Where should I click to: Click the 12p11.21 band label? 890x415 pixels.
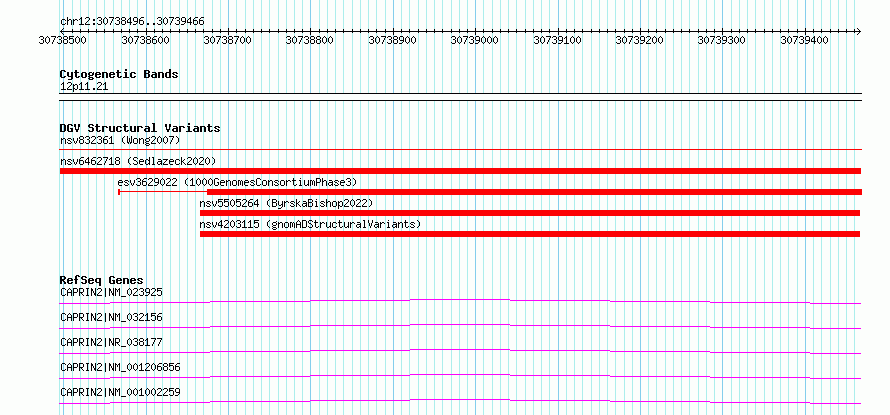(x=84, y=87)
